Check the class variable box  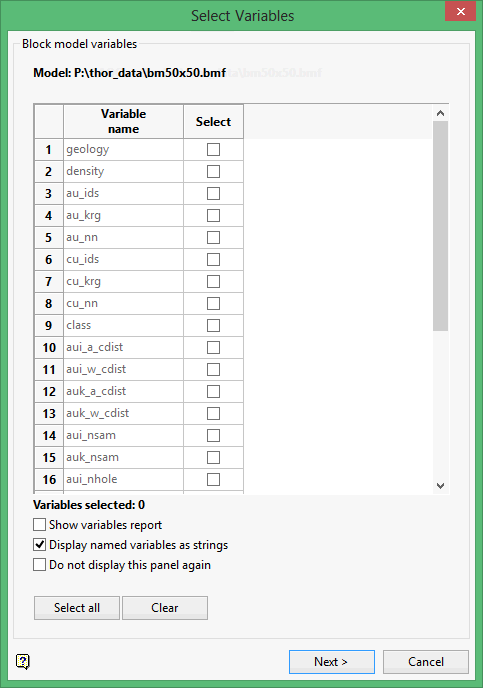click(213, 326)
